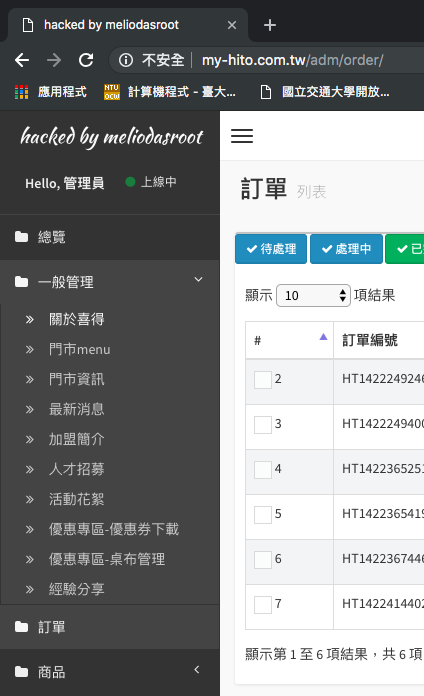Toggle sidebar with the hamburger menu icon

[x=242, y=136]
